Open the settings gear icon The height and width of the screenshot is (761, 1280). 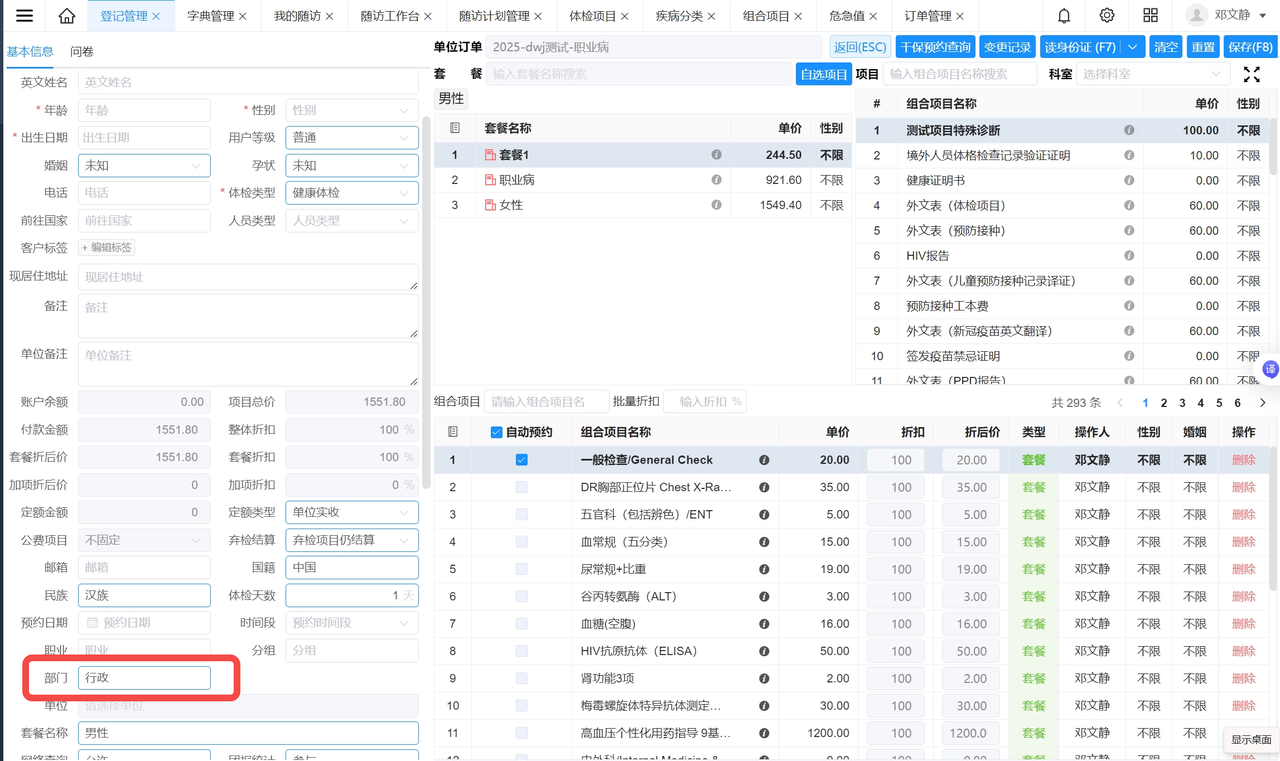[x=1107, y=16]
